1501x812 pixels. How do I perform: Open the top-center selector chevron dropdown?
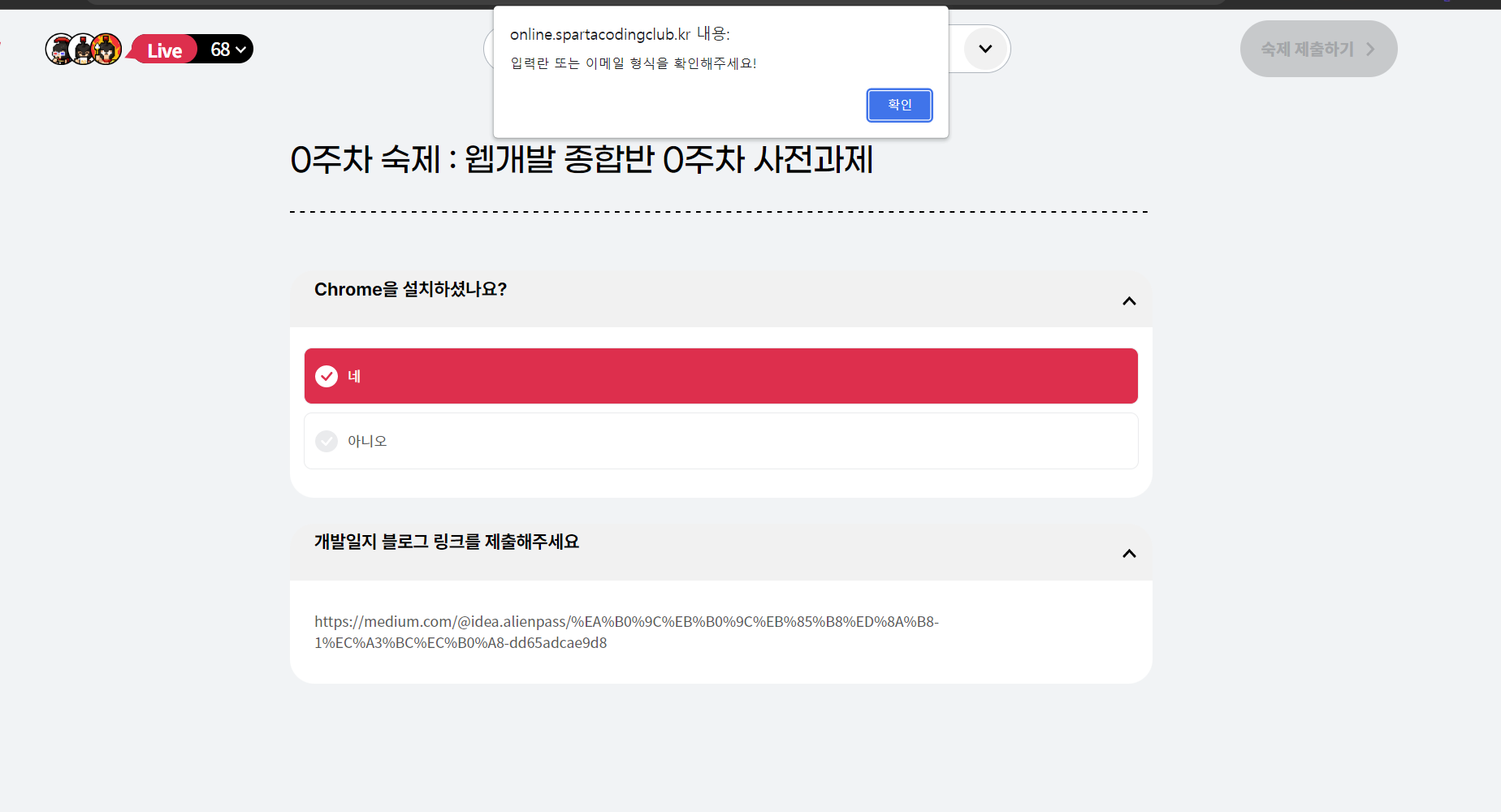[985, 49]
